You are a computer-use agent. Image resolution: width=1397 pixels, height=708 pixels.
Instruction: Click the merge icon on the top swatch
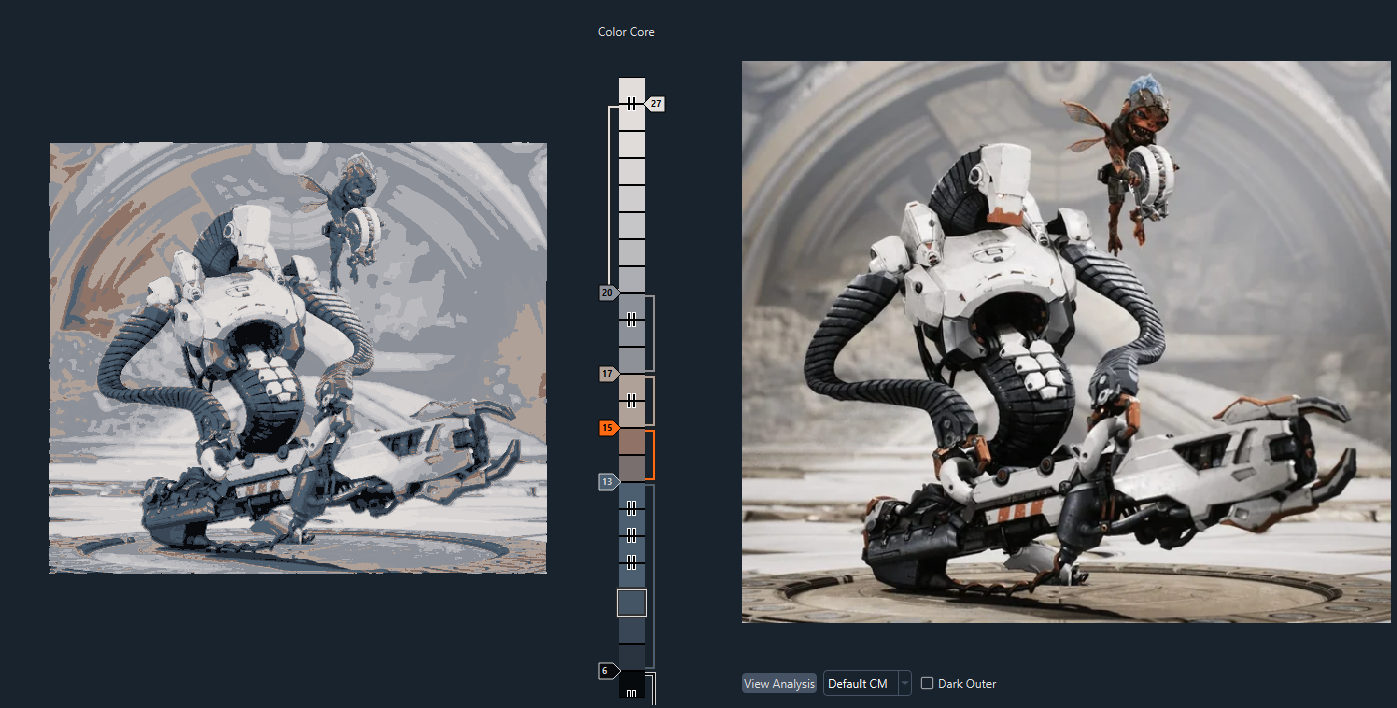point(632,104)
